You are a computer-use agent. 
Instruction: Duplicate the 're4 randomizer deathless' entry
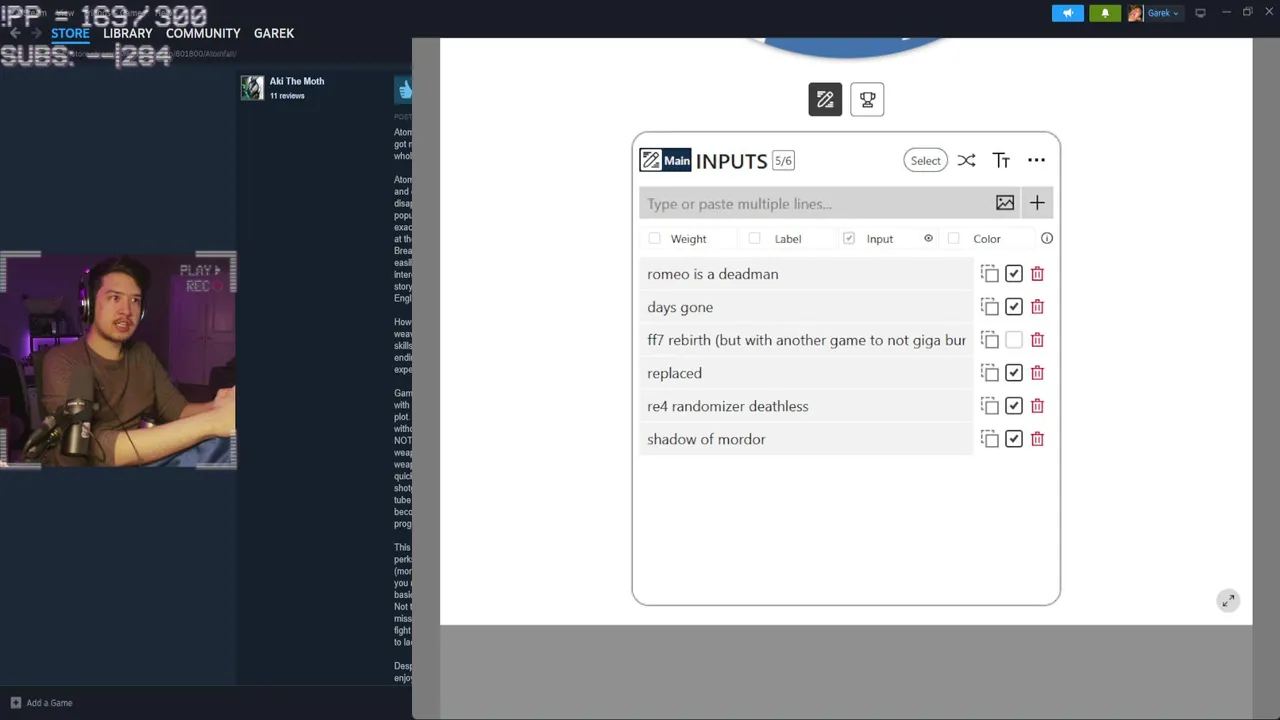pyautogui.click(x=990, y=406)
